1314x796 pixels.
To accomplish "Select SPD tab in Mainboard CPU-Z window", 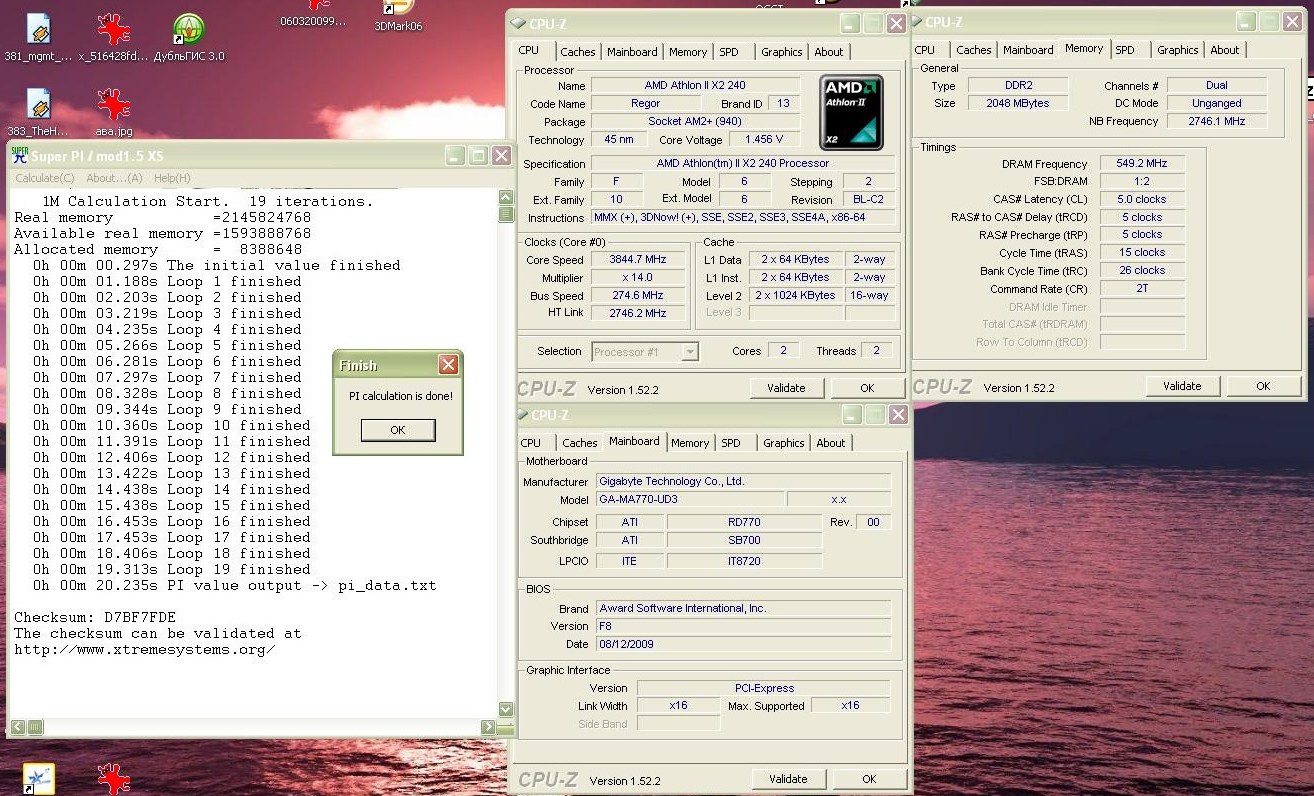I will [x=731, y=443].
